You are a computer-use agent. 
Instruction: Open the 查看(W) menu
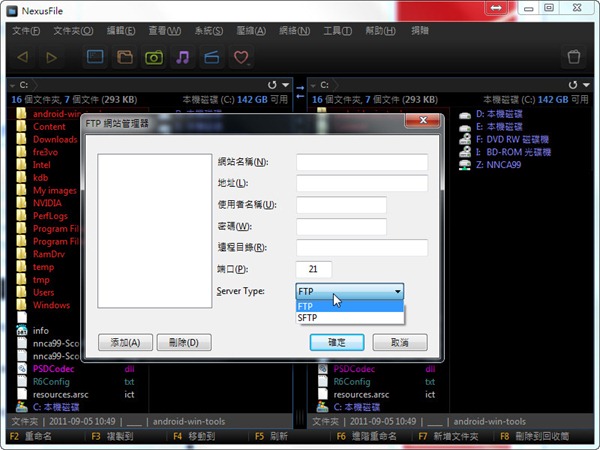point(165,31)
